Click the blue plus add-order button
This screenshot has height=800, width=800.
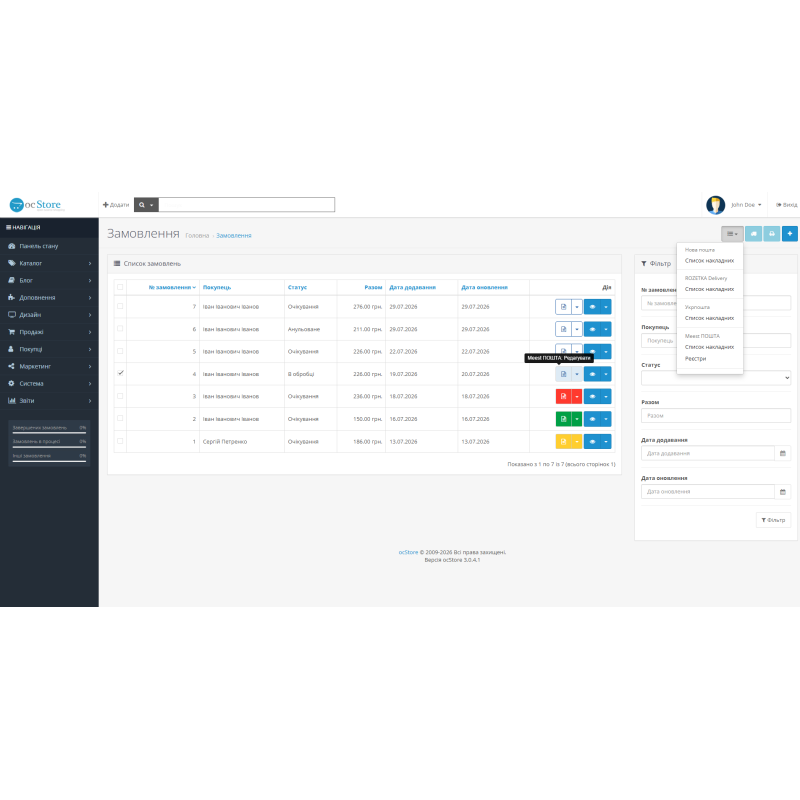[x=789, y=234]
